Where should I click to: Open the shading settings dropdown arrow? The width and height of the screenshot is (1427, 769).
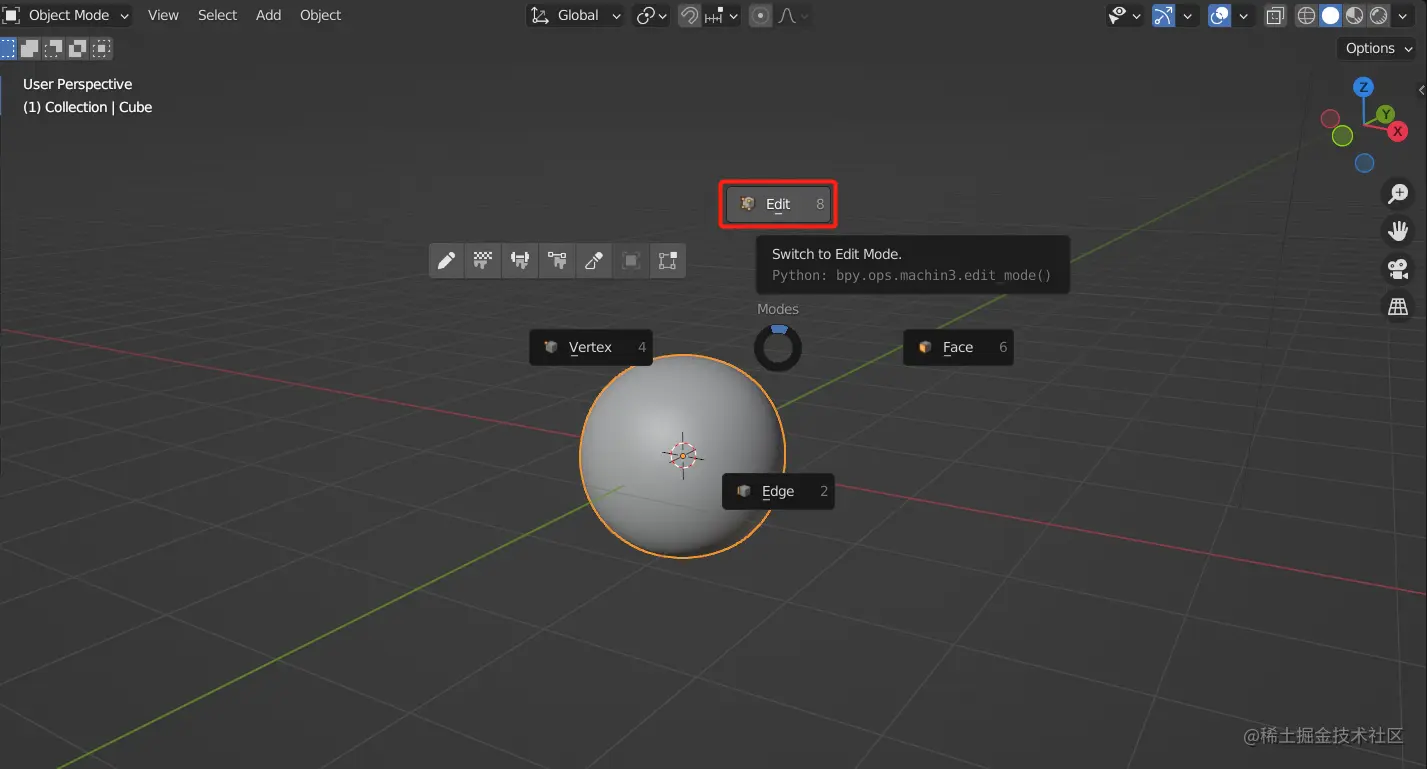[1403, 15]
